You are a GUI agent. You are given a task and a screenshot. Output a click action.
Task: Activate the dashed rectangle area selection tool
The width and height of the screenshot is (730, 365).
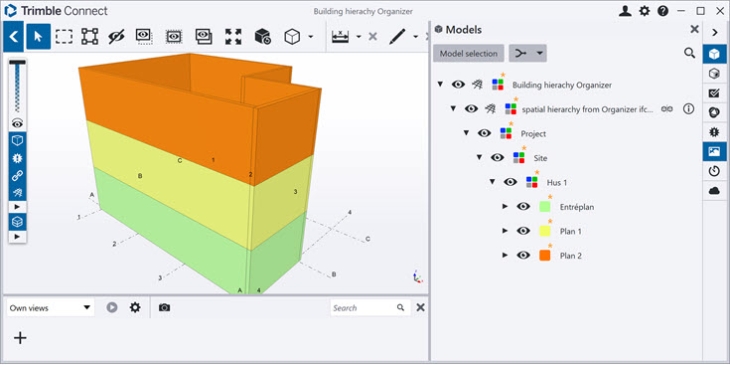tap(64, 36)
